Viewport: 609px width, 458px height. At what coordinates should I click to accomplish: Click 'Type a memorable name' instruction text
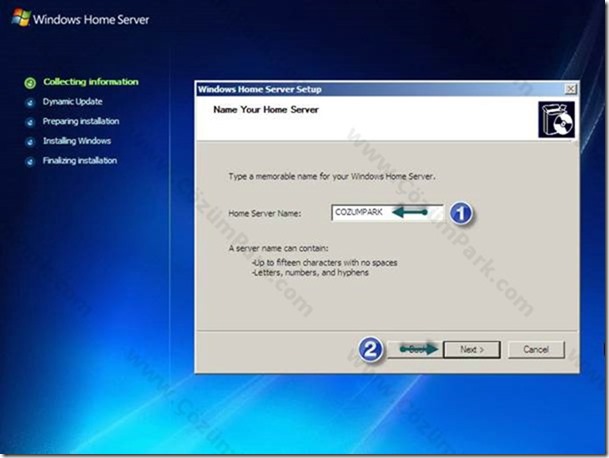point(332,177)
